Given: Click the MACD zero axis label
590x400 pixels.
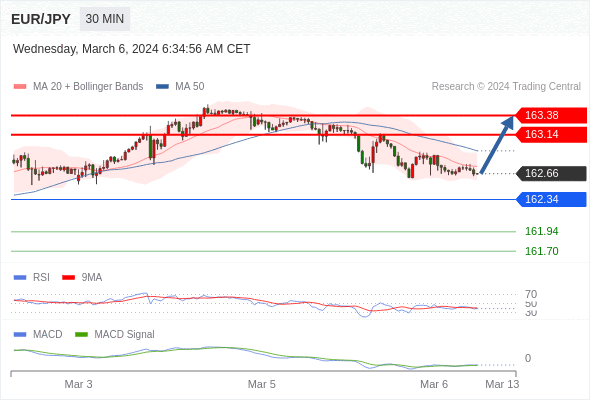Looking at the screenshot, I should 528,358.
